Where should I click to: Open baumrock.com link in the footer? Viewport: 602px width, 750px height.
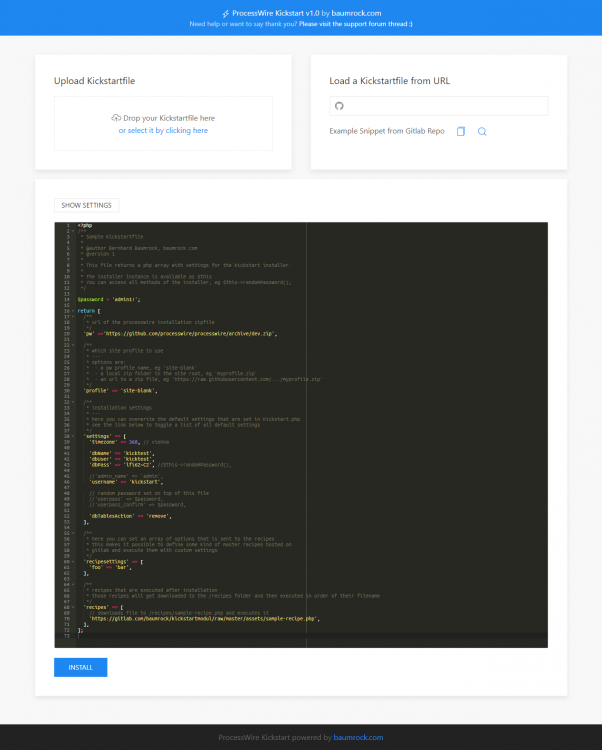coord(358,738)
